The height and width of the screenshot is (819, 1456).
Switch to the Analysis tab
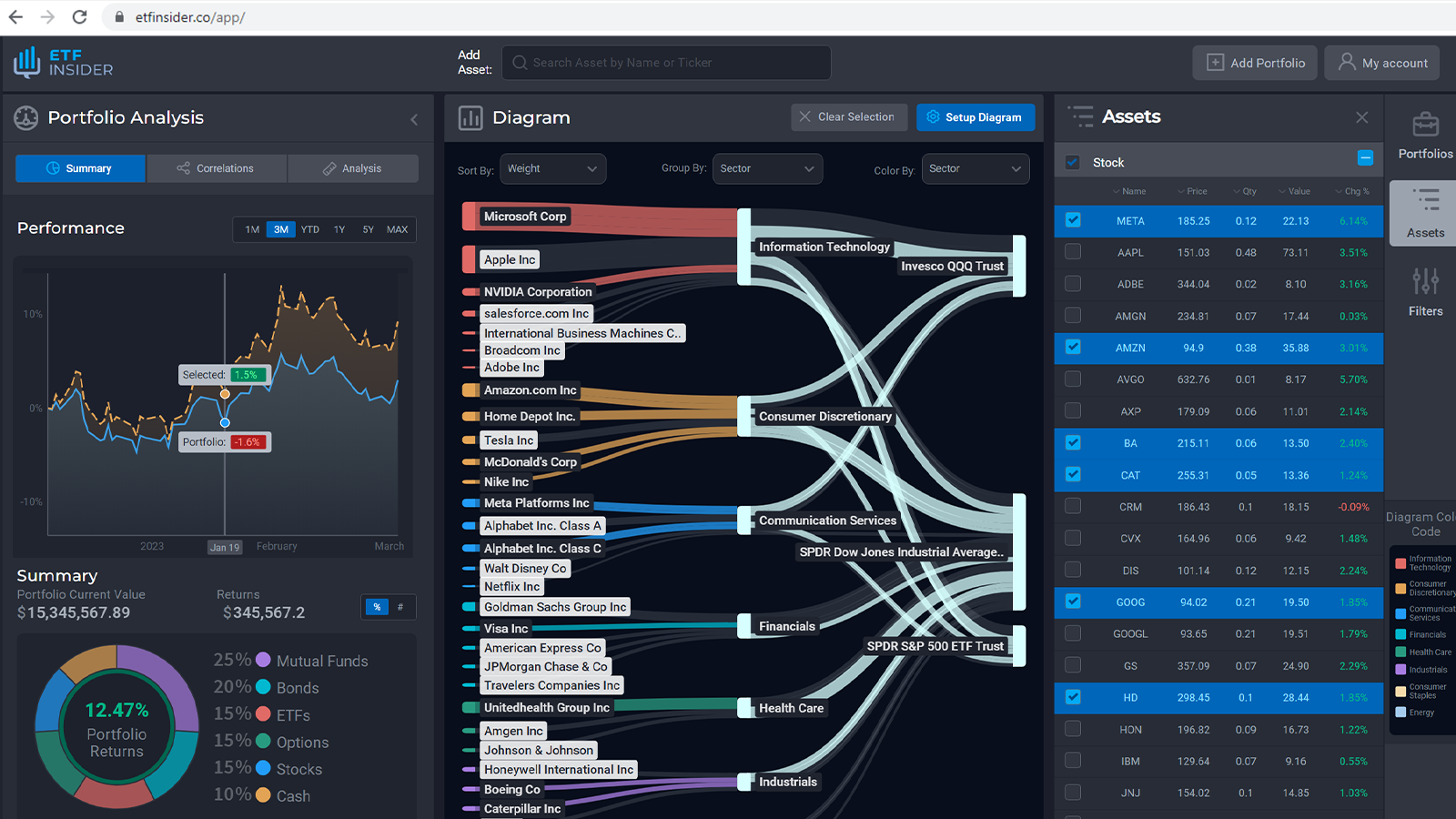click(x=352, y=168)
